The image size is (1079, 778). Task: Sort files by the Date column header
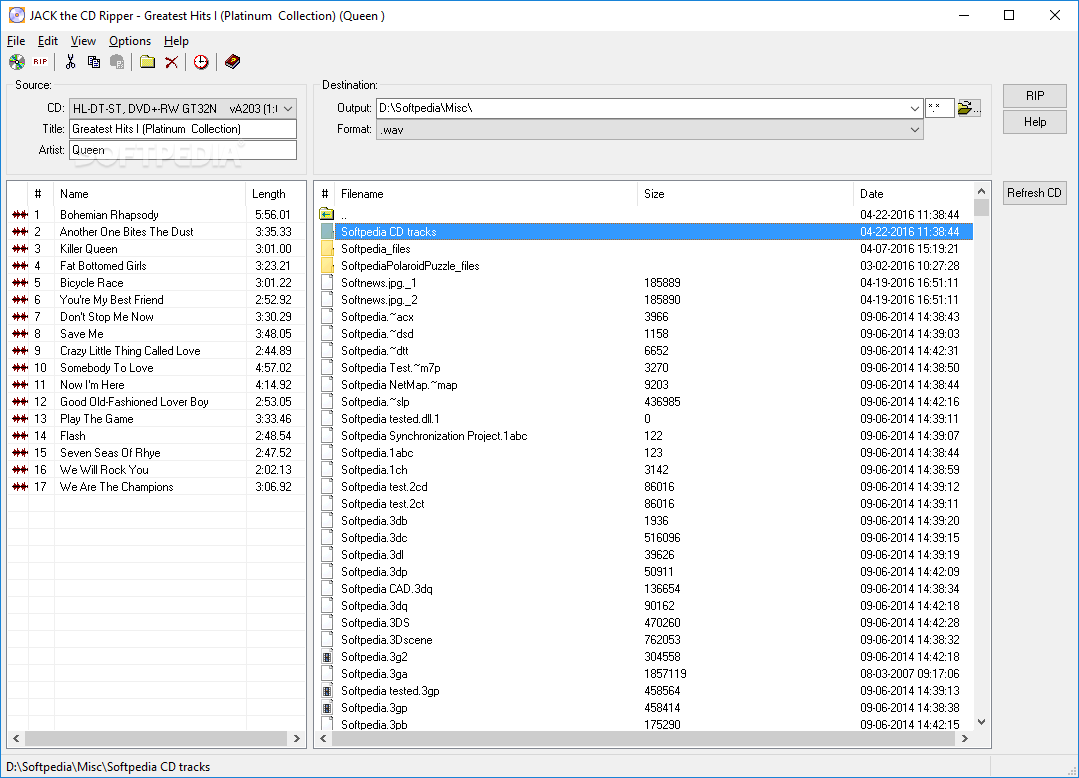click(x=913, y=194)
